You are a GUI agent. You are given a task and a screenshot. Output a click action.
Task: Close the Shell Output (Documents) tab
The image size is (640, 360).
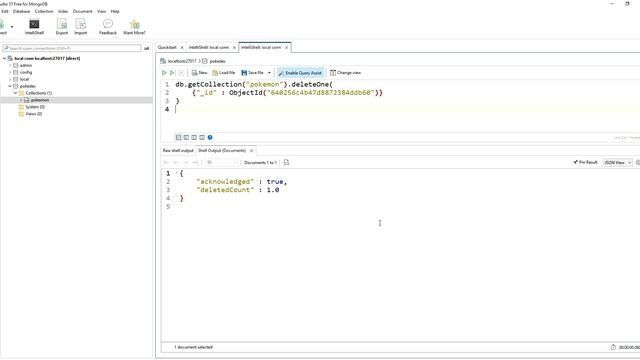tap(252, 151)
